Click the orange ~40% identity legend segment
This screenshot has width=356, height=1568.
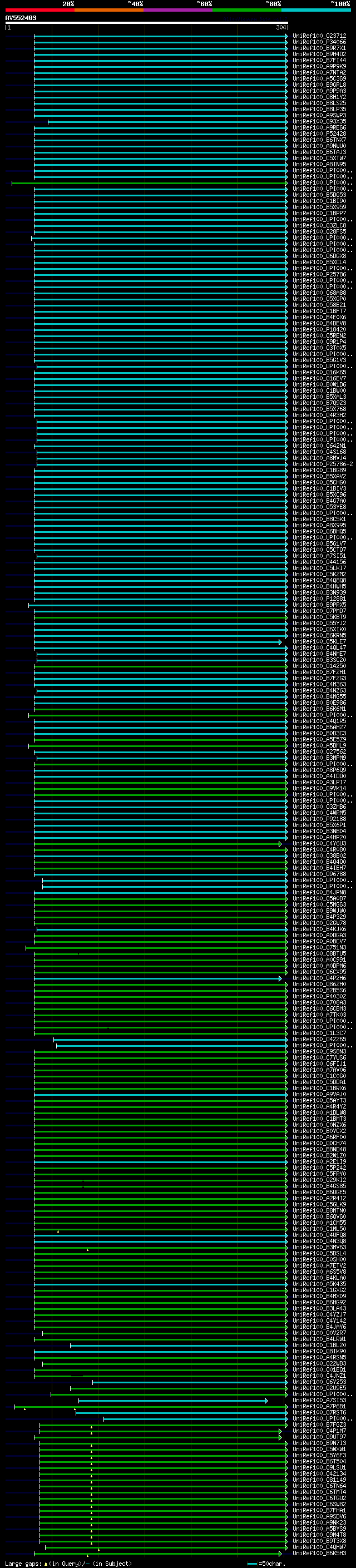click(x=109, y=10)
